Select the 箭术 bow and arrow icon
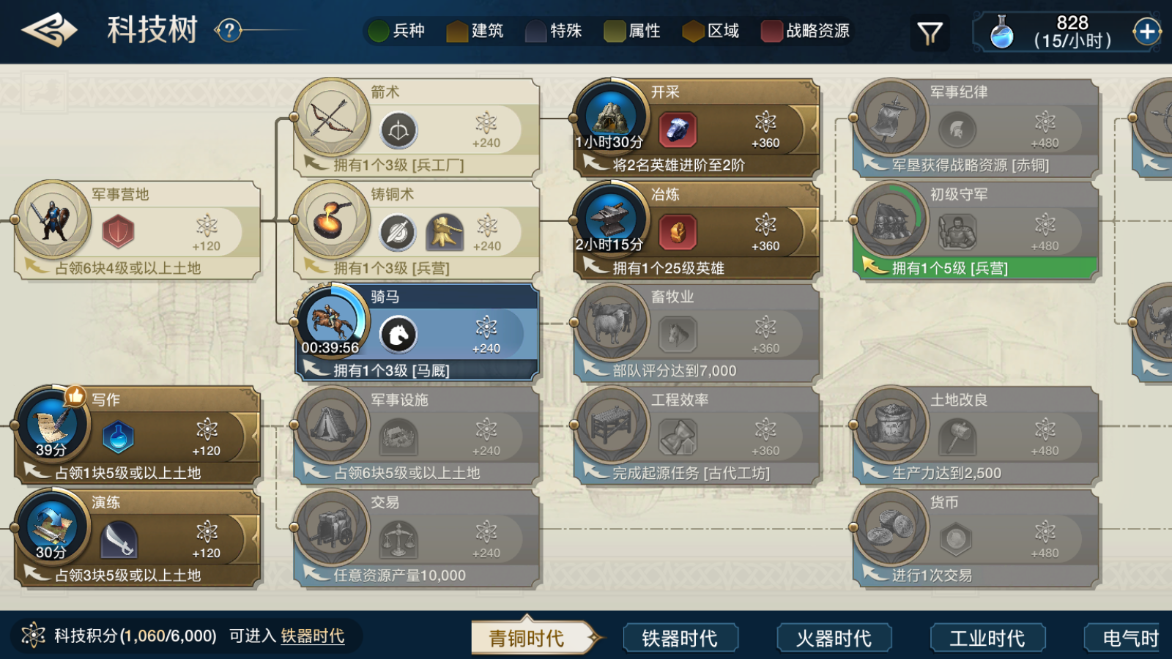This screenshot has height=659, width=1172. 330,117
